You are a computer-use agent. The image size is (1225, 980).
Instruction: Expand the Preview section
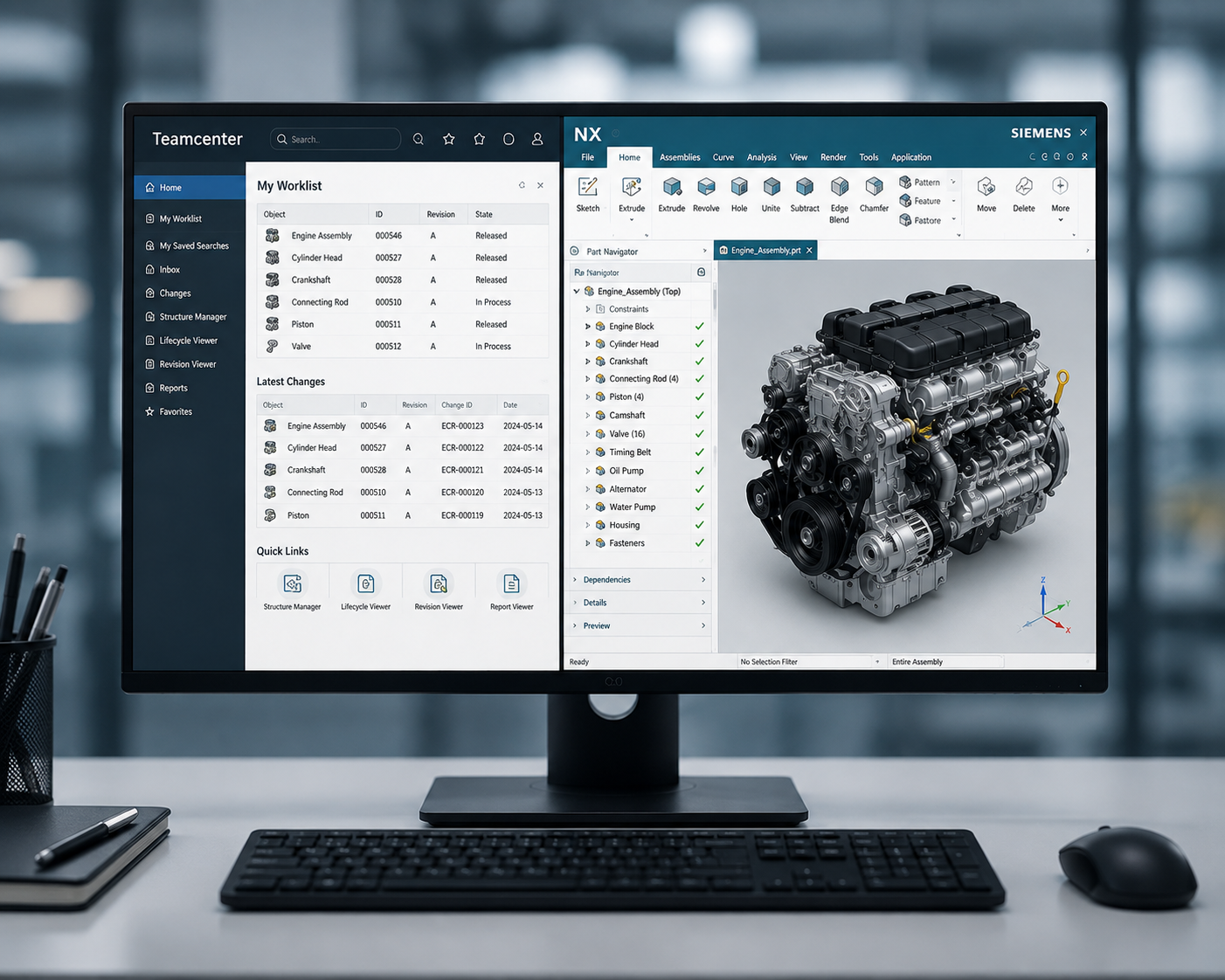pos(640,625)
